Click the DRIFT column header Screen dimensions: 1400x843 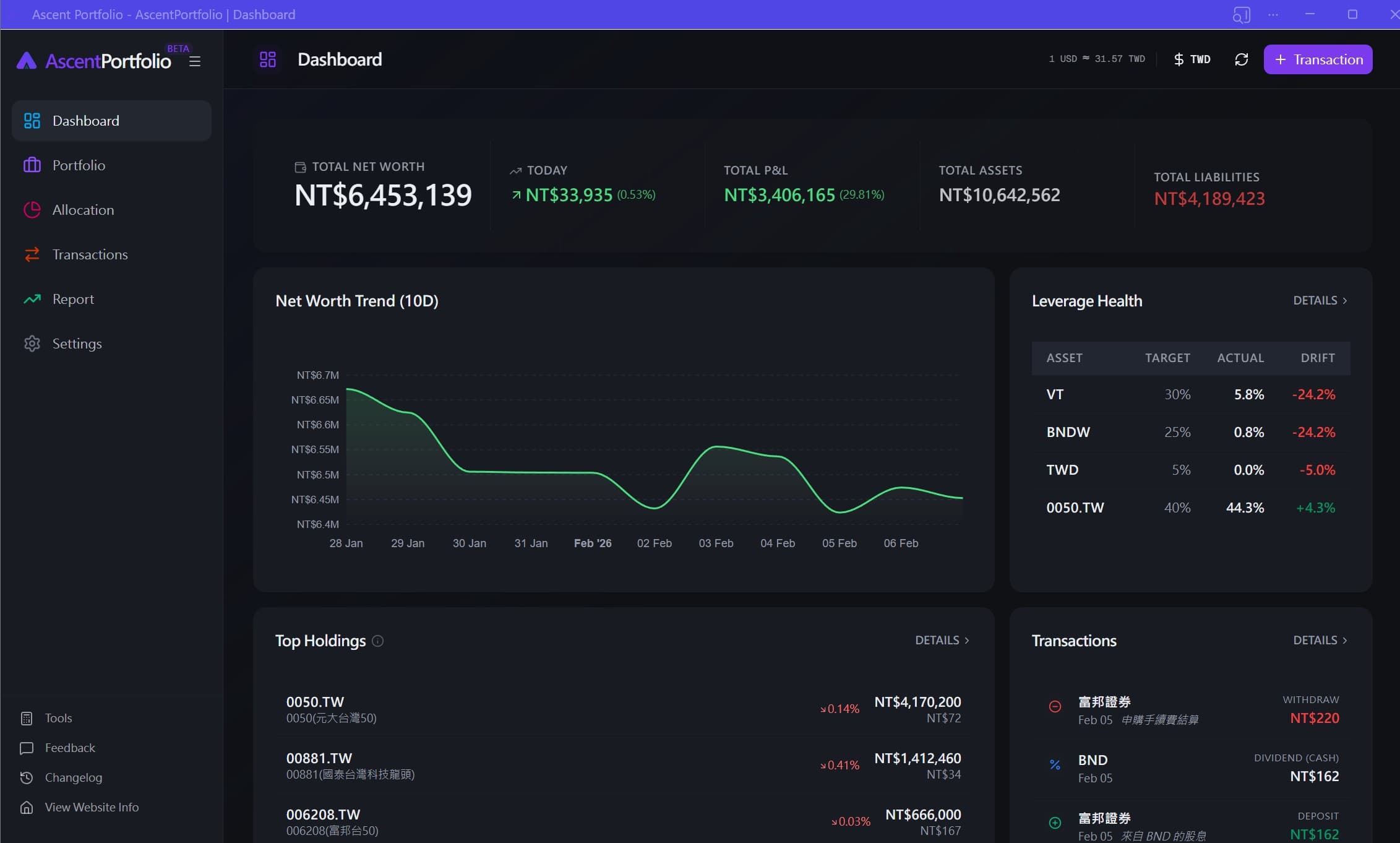tap(1318, 358)
